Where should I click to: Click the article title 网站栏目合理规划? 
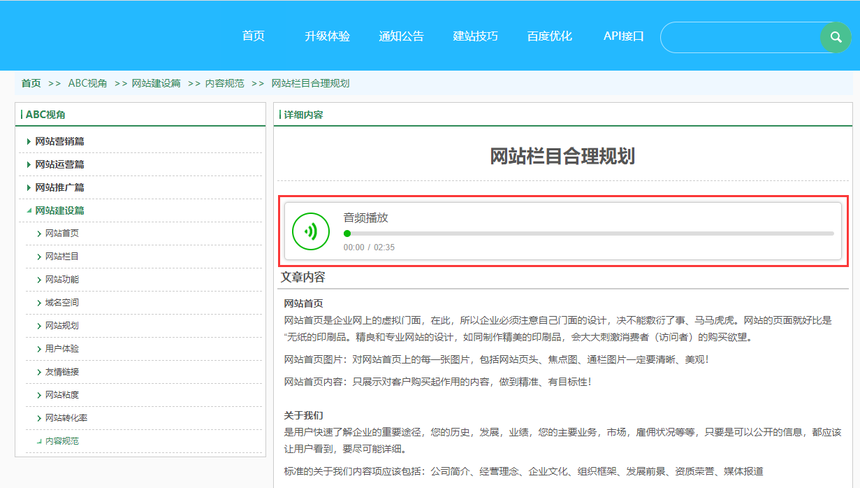(x=562, y=156)
